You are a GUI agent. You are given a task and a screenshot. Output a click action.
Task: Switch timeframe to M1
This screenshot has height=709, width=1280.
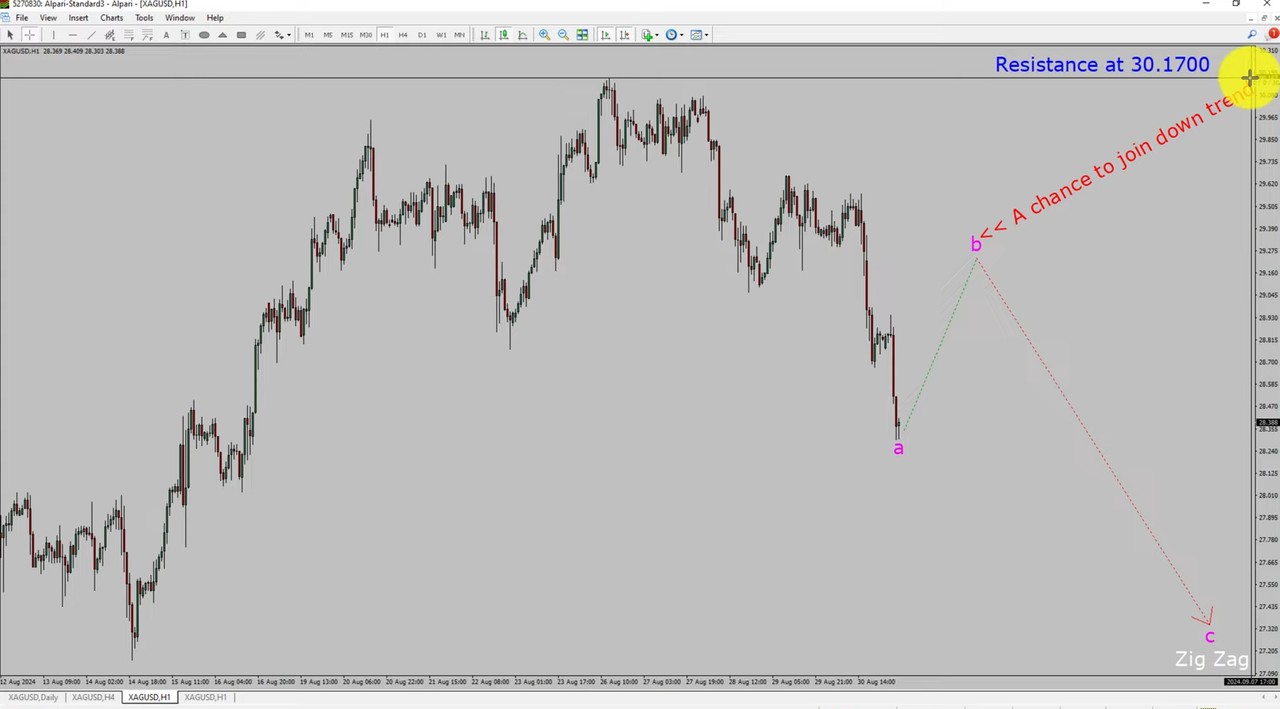pos(309,35)
